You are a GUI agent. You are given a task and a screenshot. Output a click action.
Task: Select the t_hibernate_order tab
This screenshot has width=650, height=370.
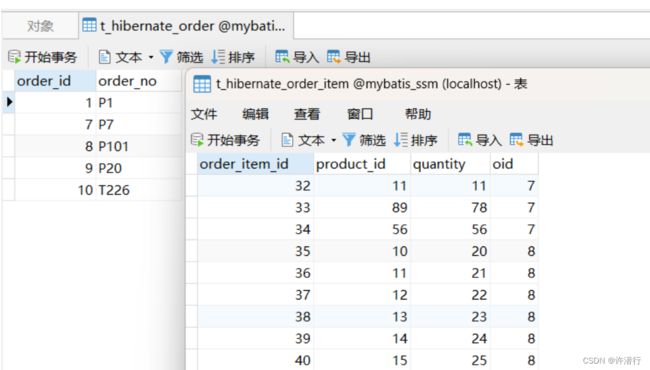coord(186,26)
